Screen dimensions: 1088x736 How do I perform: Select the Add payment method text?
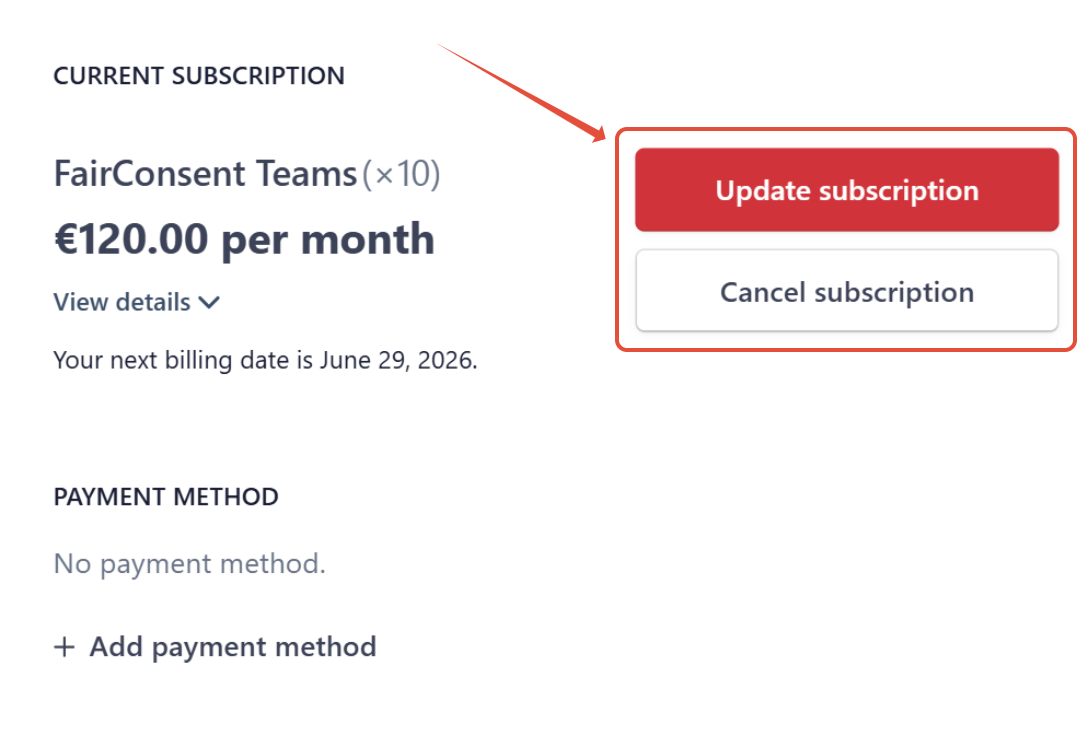click(x=232, y=647)
